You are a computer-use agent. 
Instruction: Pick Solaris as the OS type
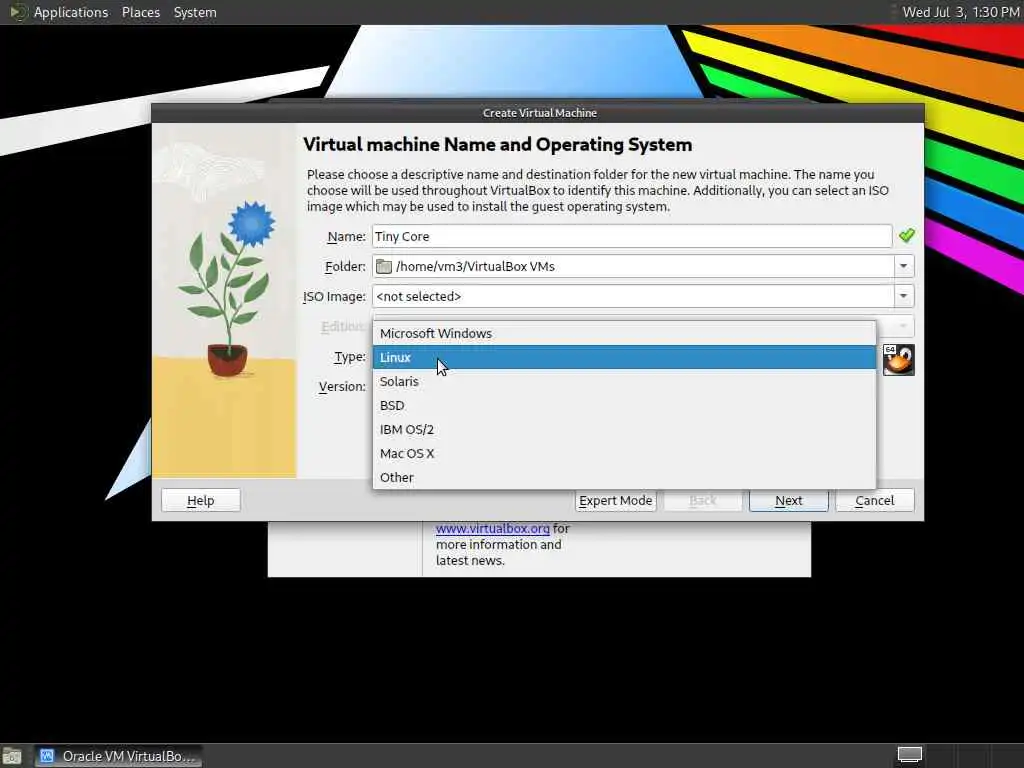[624, 381]
